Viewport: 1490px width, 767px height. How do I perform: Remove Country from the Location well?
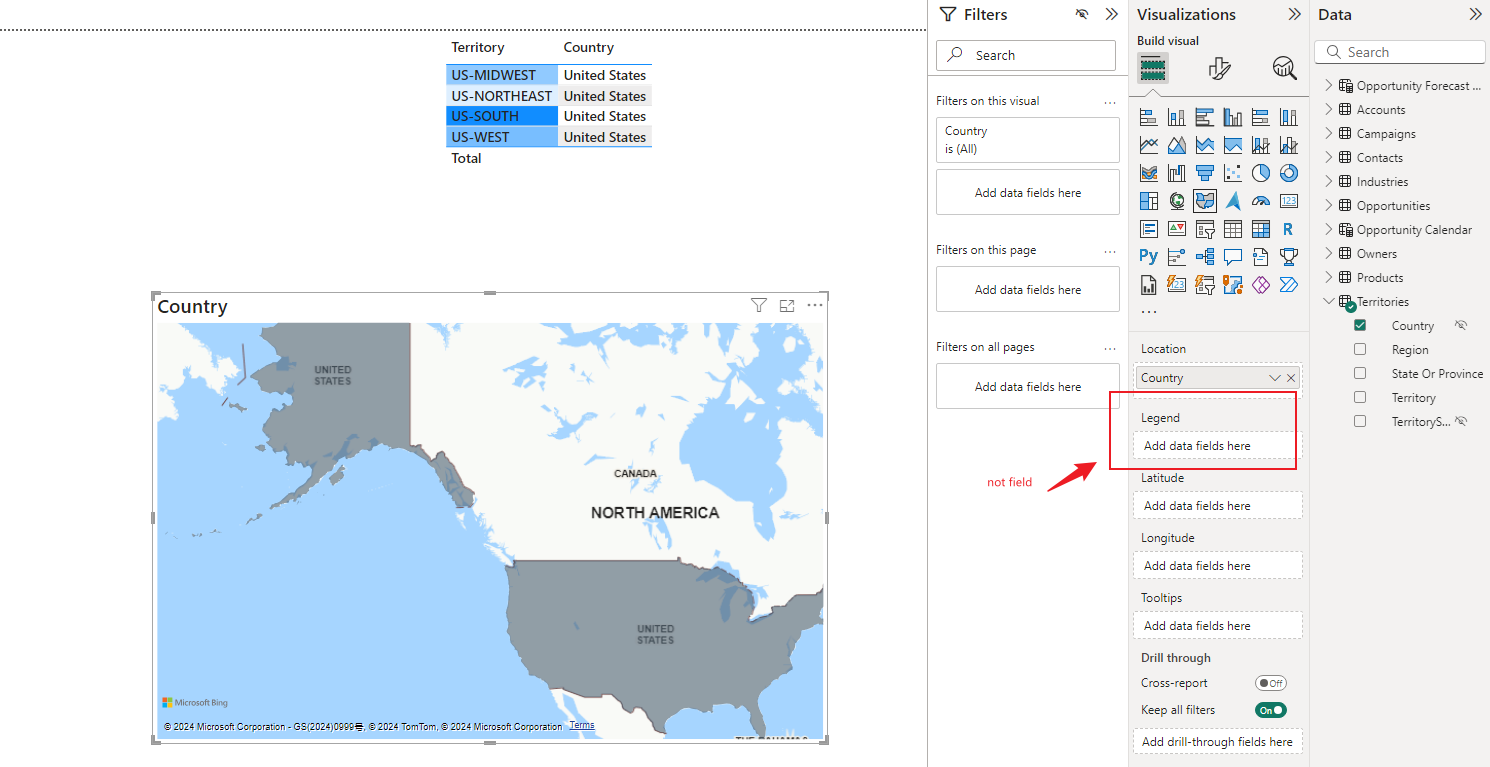[x=1291, y=378]
